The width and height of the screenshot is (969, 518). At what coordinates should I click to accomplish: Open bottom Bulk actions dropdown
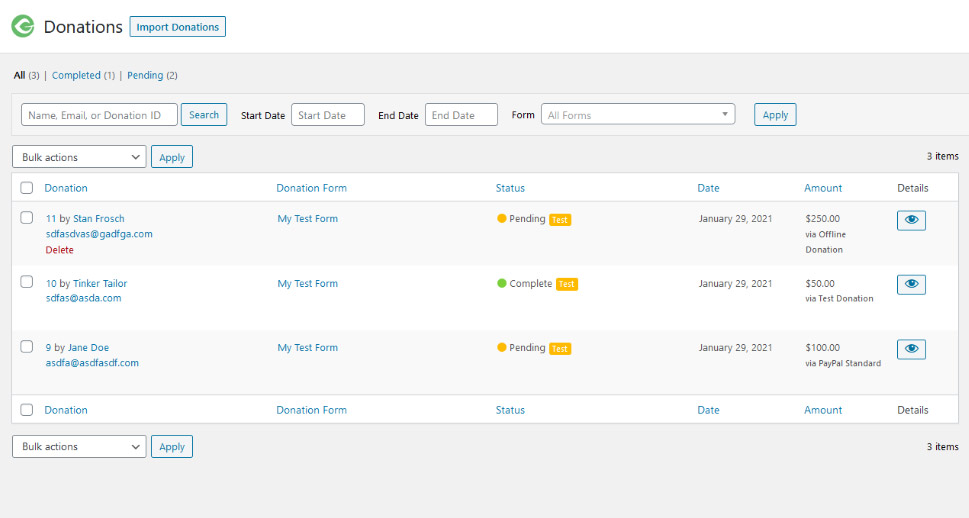tap(79, 447)
